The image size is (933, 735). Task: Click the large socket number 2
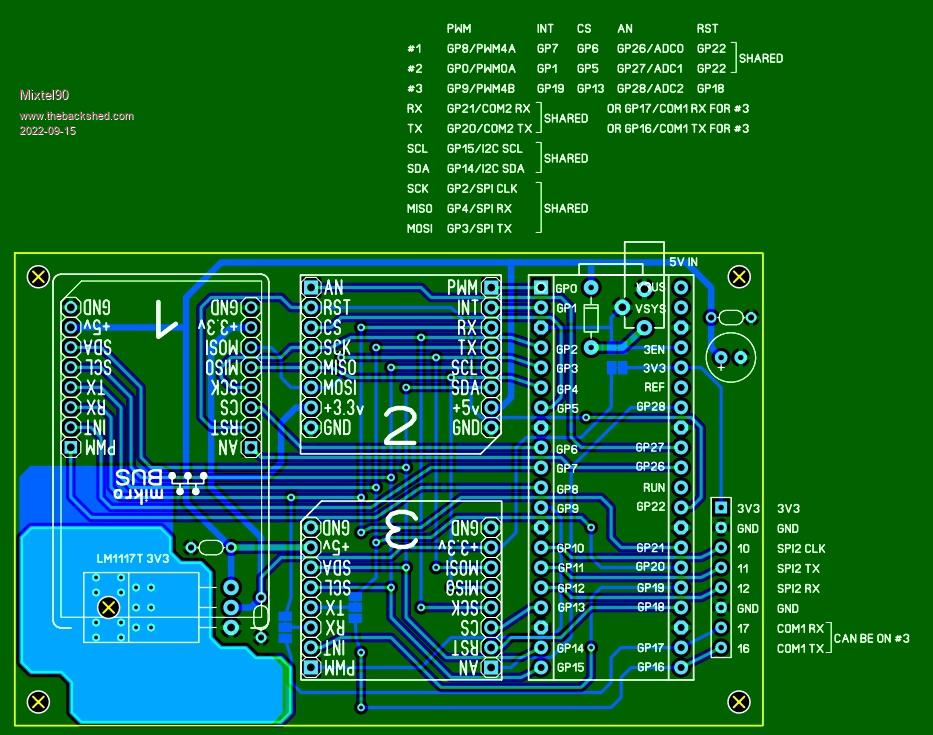click(400, 426)
